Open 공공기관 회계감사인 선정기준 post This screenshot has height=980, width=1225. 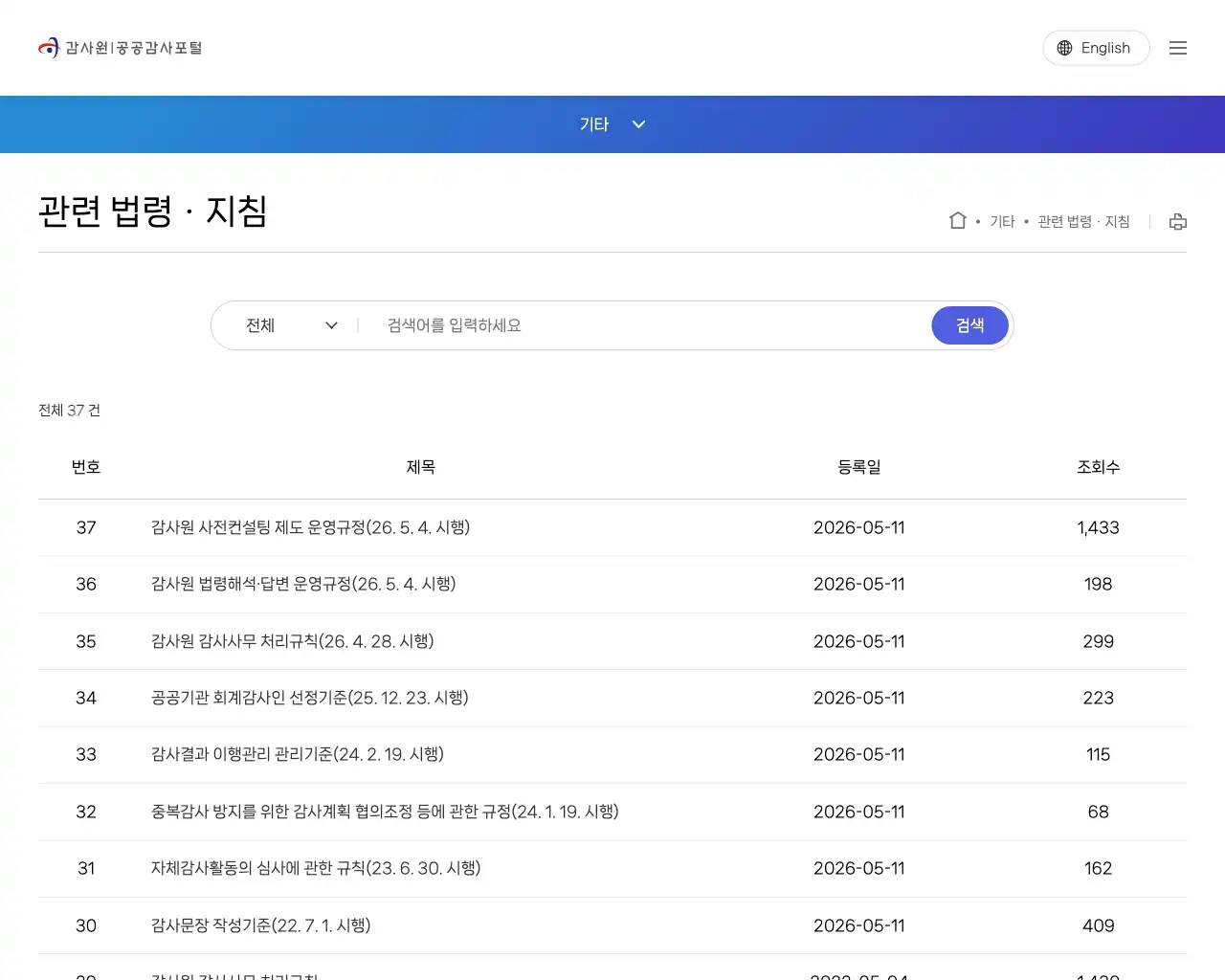310,698
